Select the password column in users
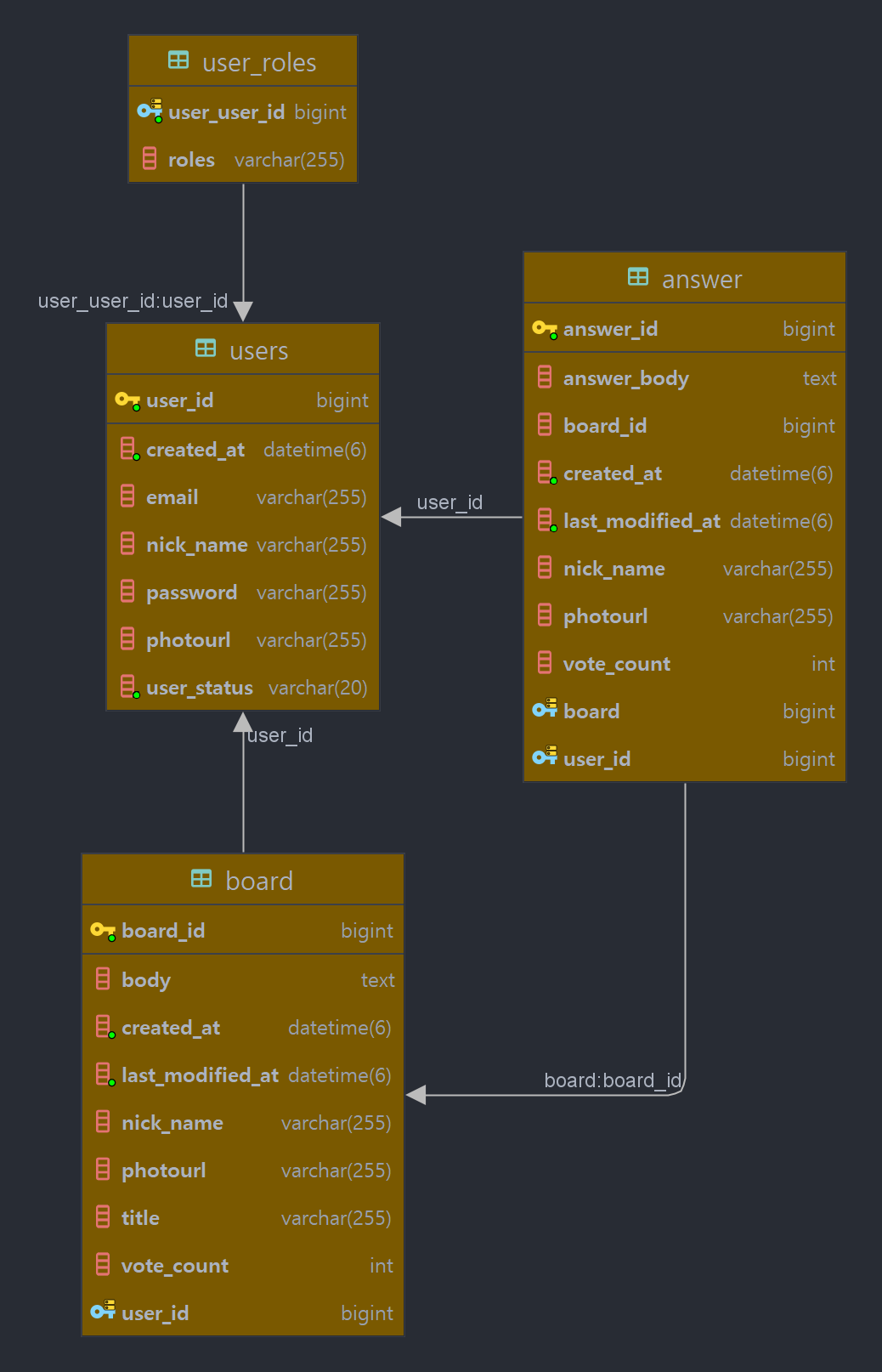The height and width of the screenshot is (1372, 882). pos(191,592)
